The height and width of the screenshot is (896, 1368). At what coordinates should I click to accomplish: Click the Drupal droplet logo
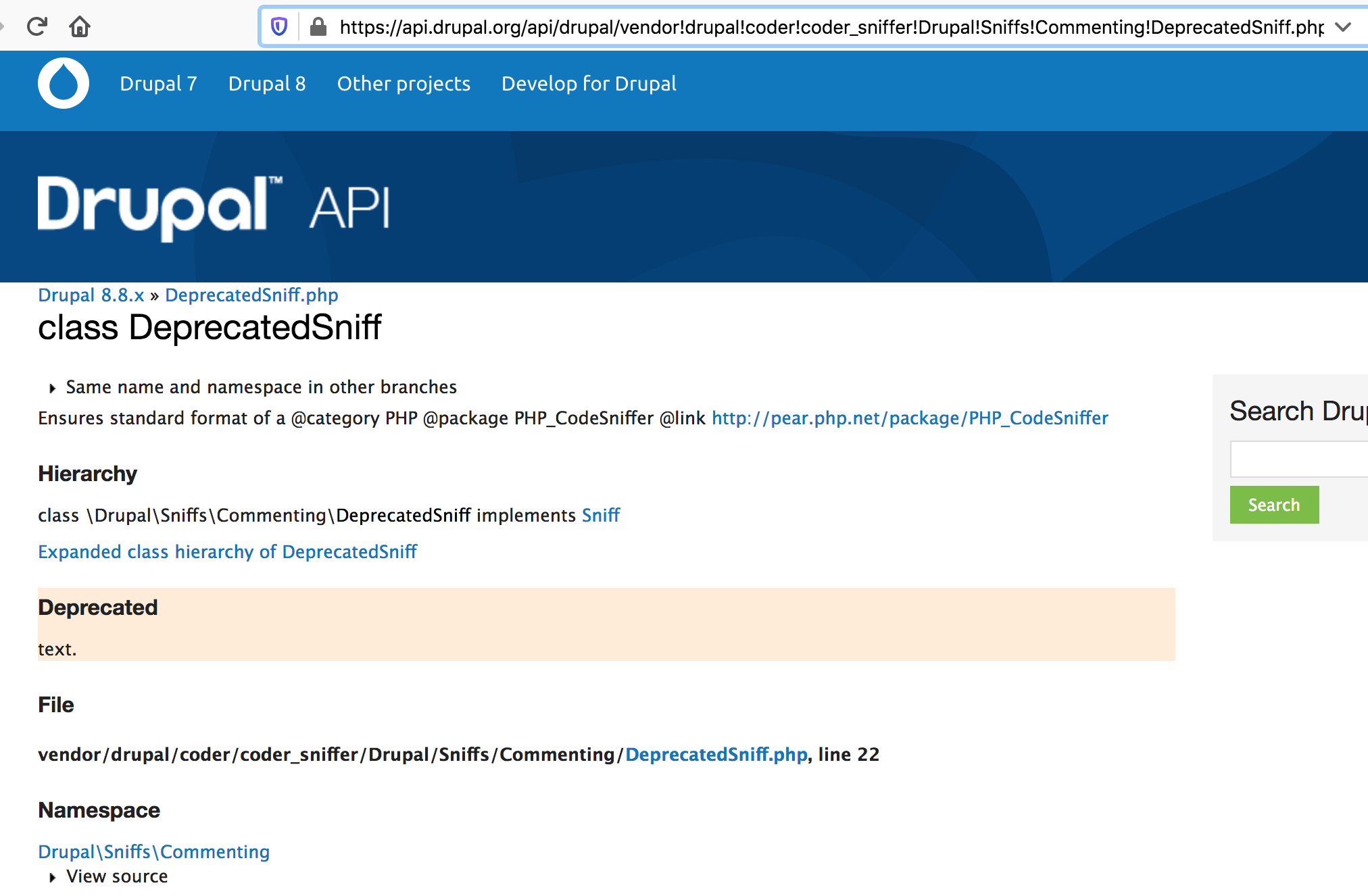(x=63, y=82)
